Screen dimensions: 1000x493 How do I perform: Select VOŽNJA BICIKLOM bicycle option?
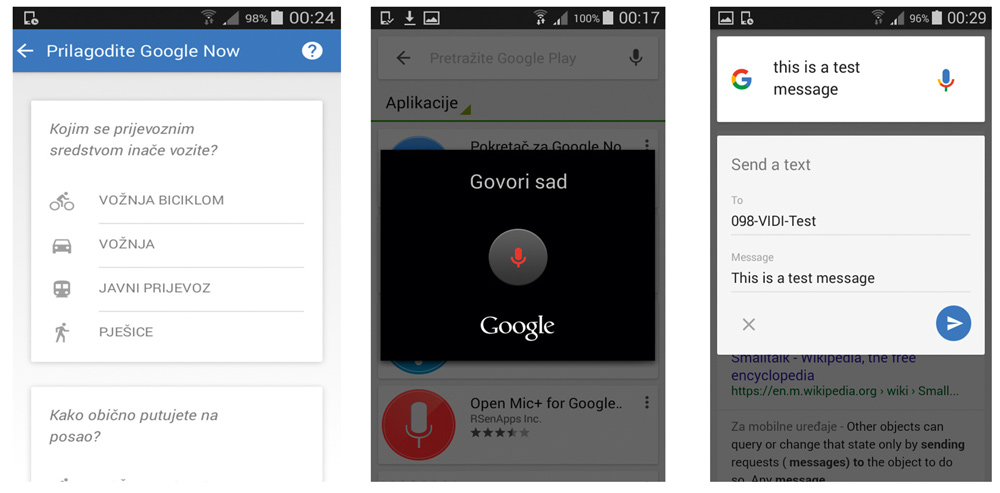point(177,200)
